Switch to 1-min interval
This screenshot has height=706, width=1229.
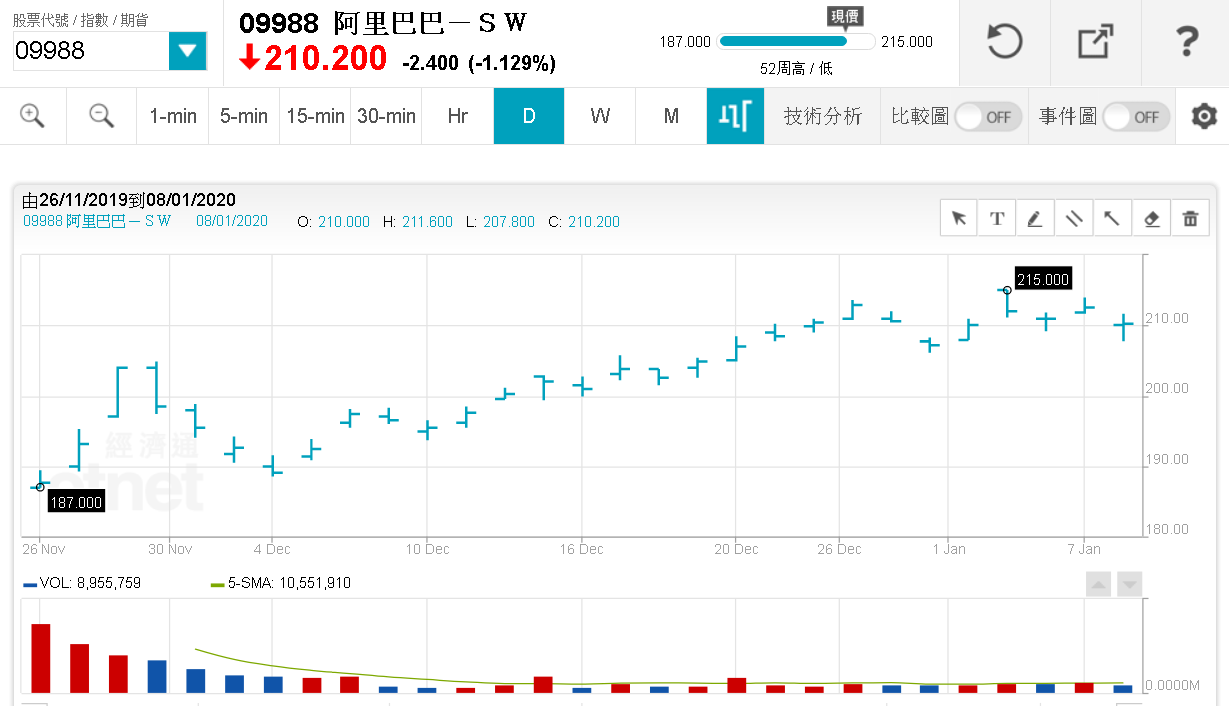173,116
